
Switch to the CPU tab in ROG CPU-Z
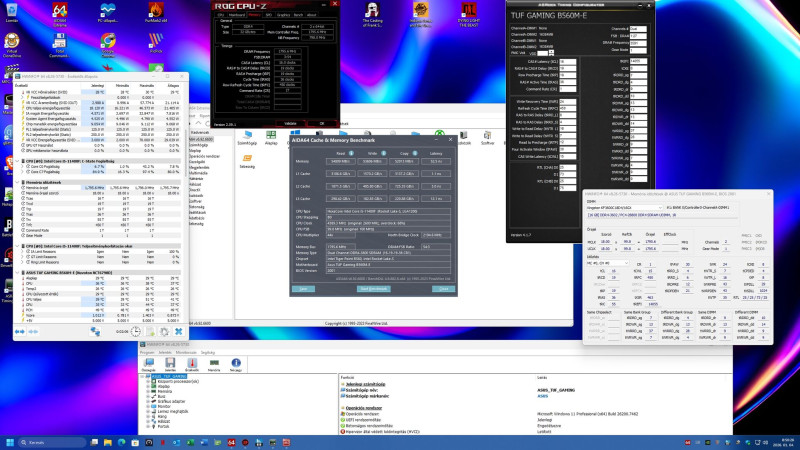tap(221, 15)
